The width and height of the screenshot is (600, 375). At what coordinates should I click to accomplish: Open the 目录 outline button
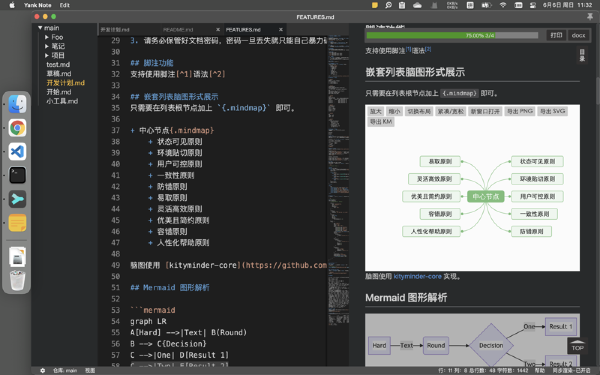582,55
